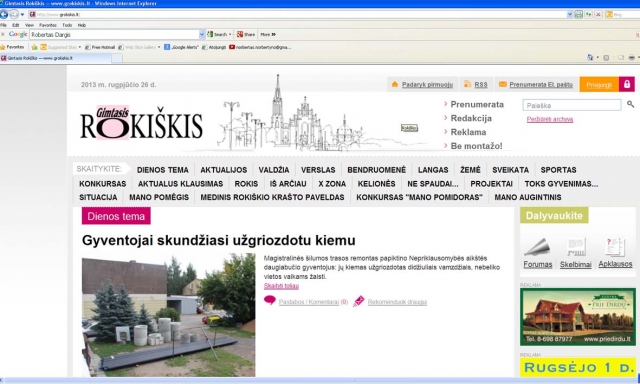The image size is (640, 384).
Task: Open the RSS link
Action: 481,85
